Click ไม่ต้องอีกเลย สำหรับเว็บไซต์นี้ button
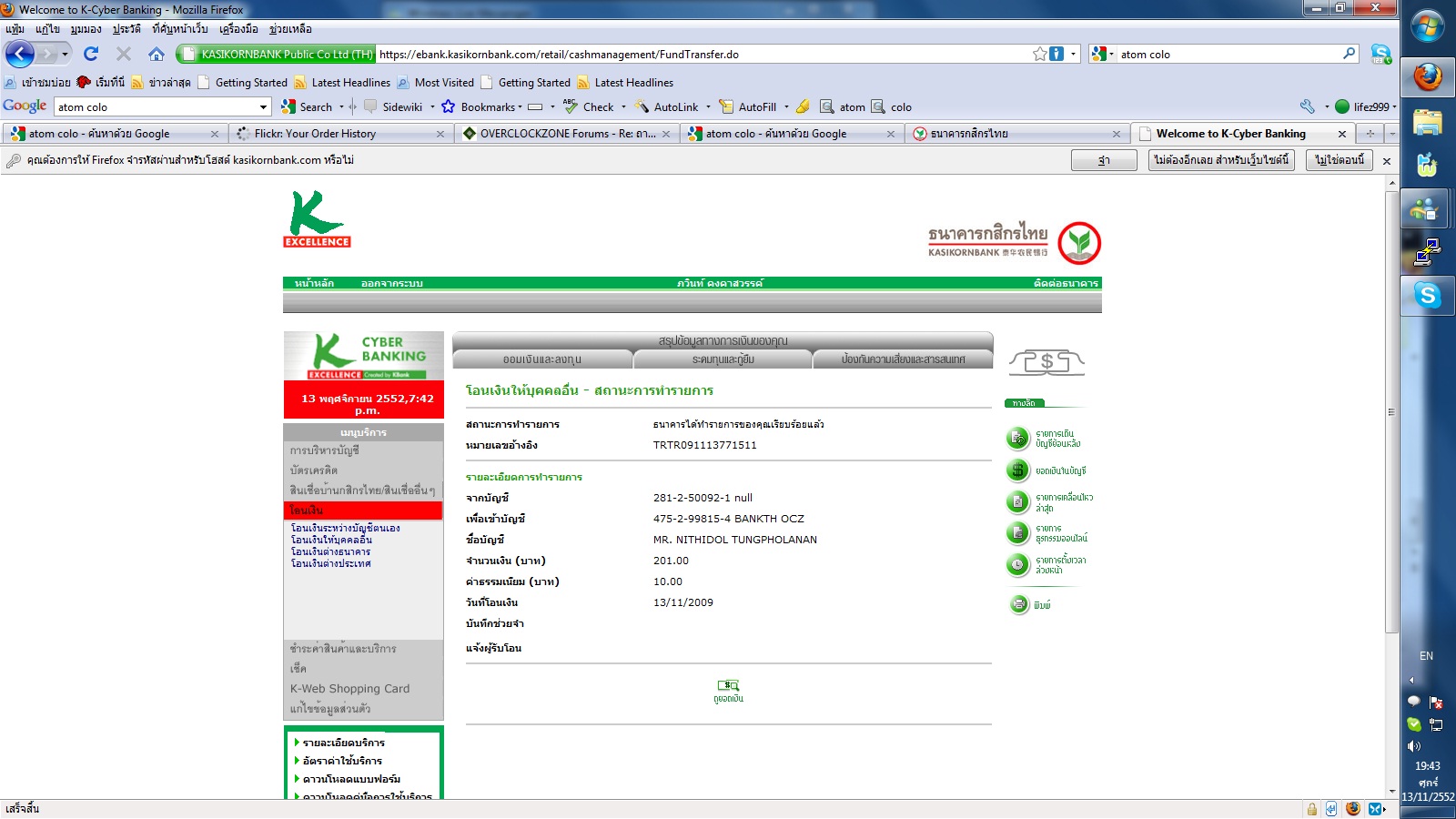The image size is (1456, 819). [1221, 160]
